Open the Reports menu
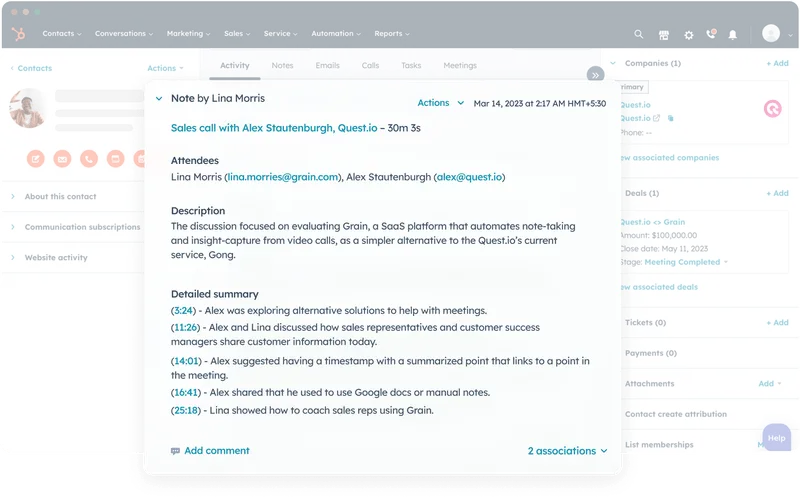 [x=392, y=34]
